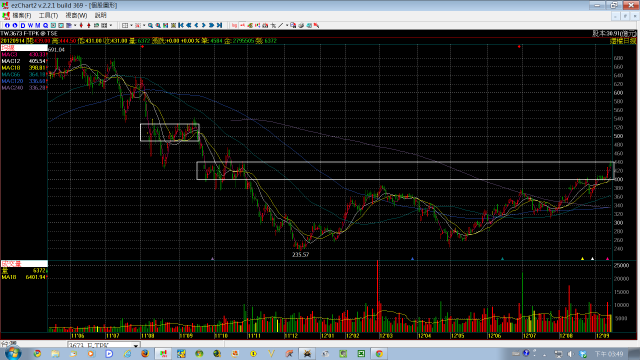640x360 pixels.
Task: Select the line drawing tool
Action: click(280, 25)
